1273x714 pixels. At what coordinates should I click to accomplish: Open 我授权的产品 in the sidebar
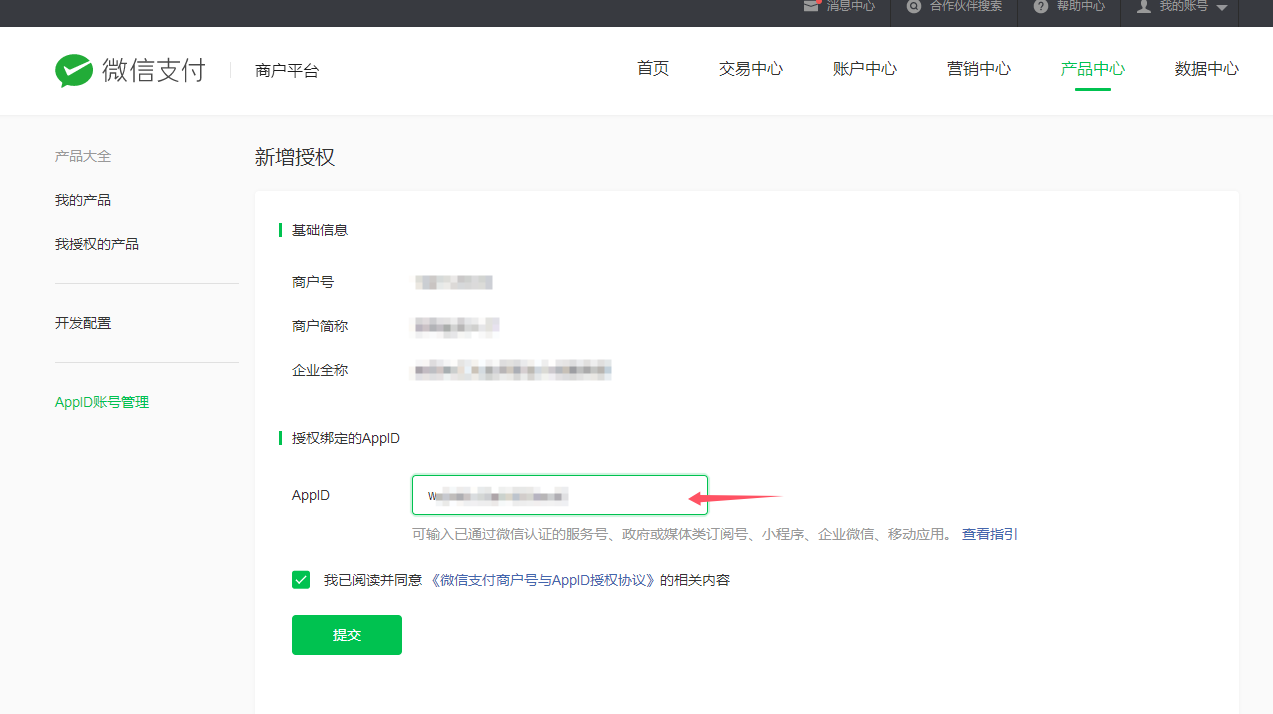(97, 244)
